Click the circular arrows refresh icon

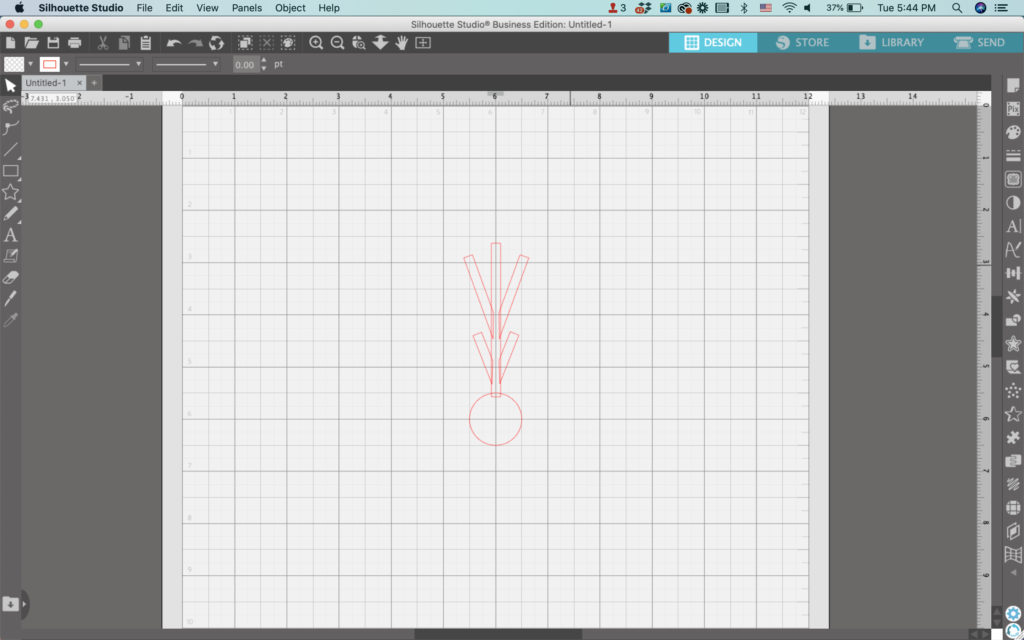216,43
